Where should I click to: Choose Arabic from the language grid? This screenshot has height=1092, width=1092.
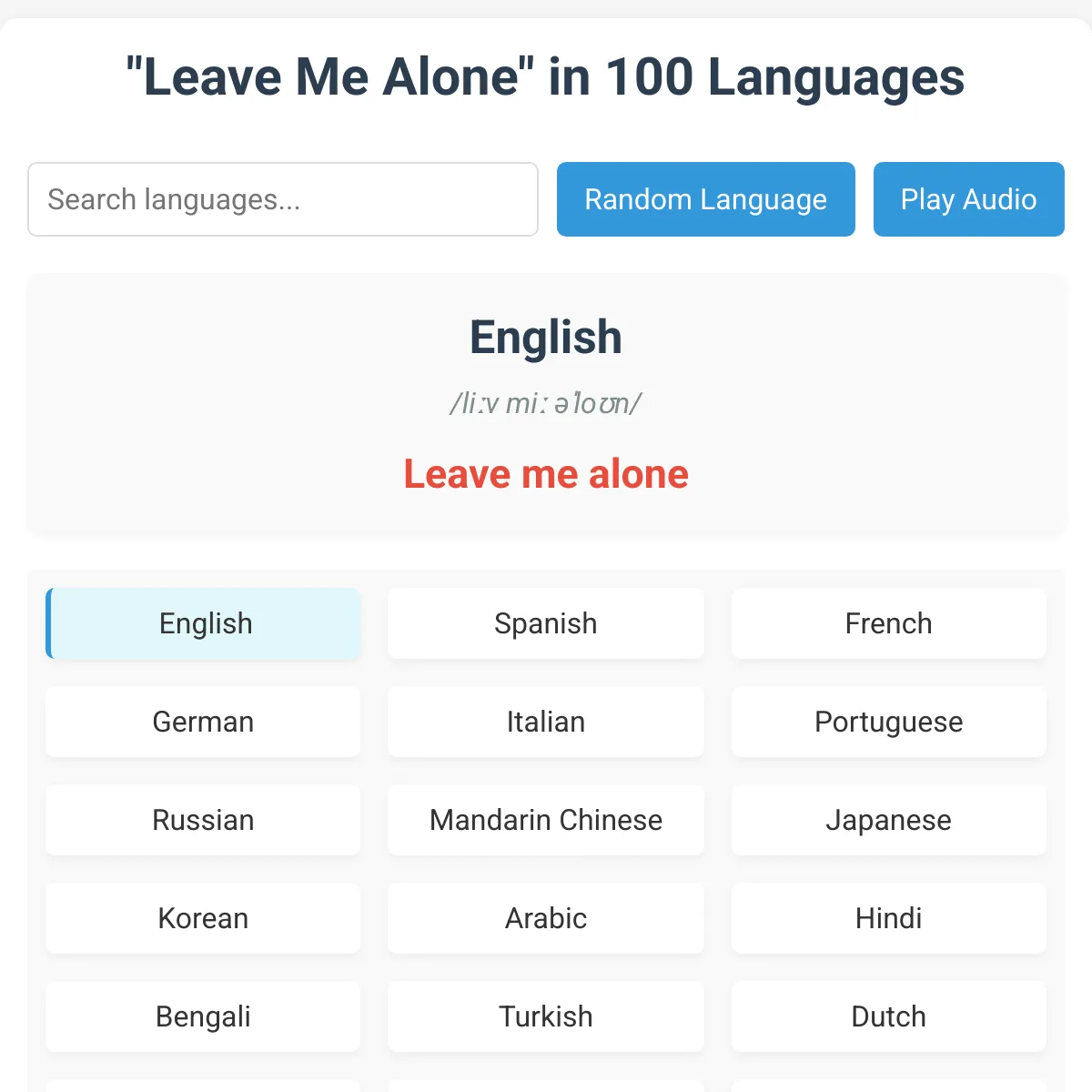(546, 918)
